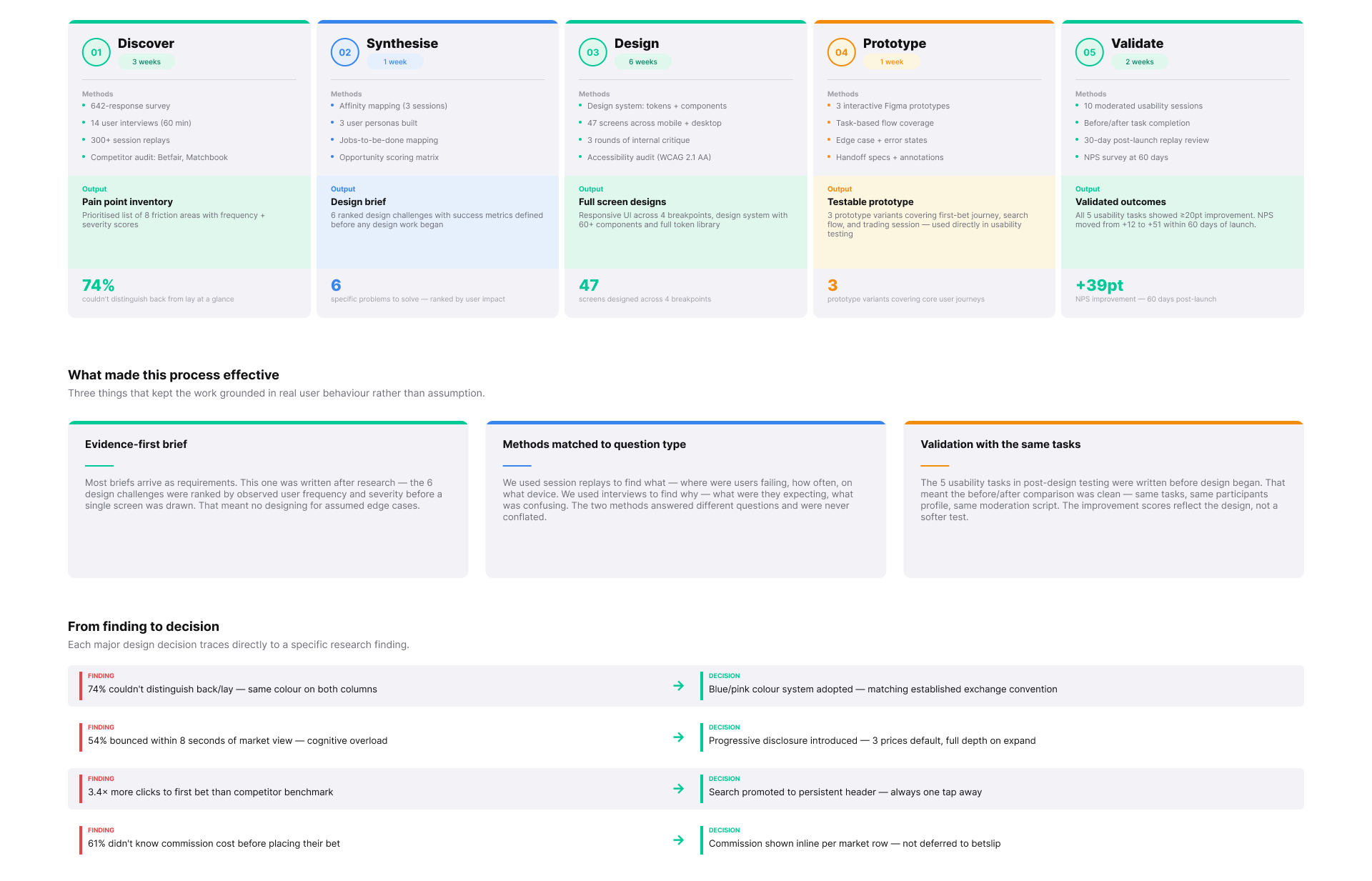Click the 04 Prototype step circle
Viewport: 1372px width, 881px height.
[841, 52]
